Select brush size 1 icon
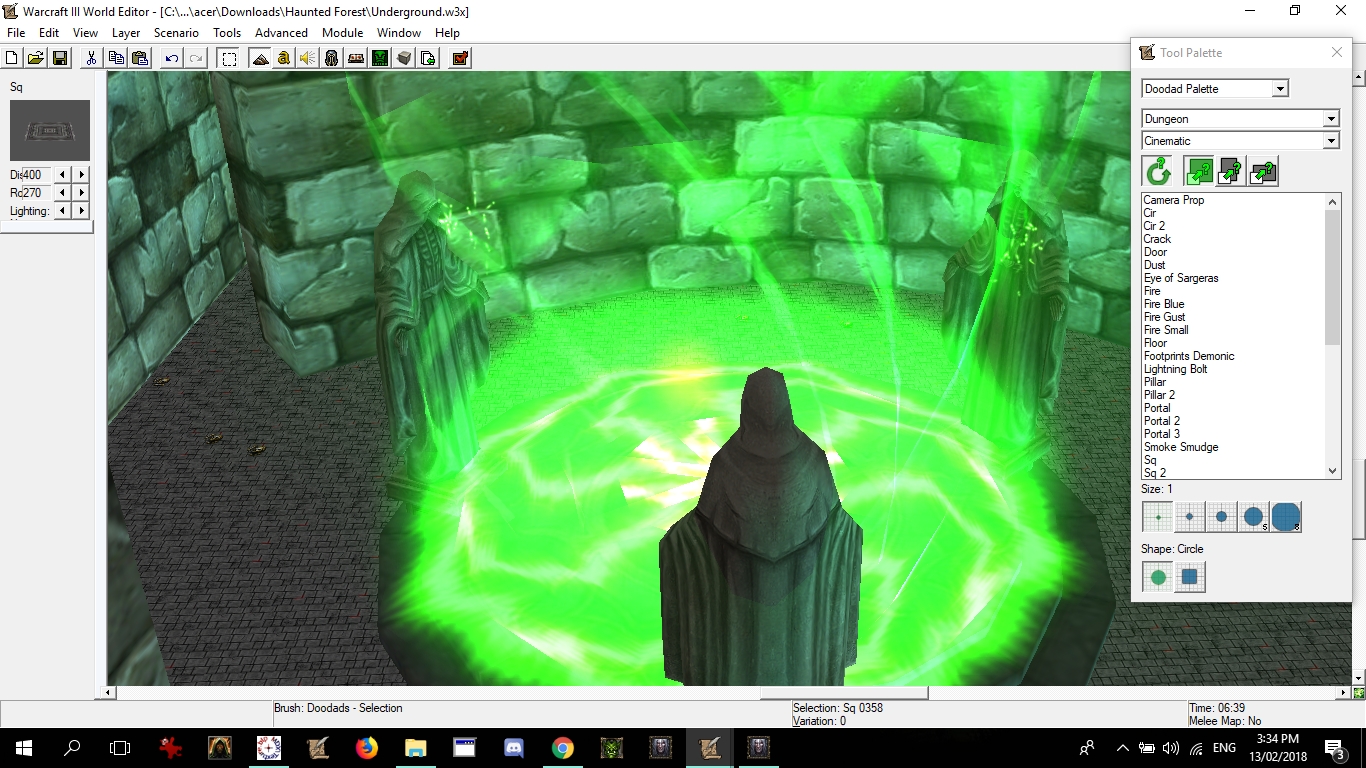Viewport: 1366px width, 768px height. click(1158, 517)
